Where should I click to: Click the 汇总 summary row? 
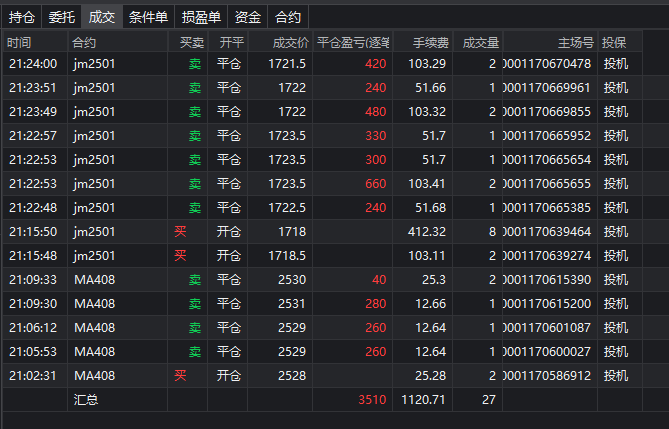(x=86, y=400)
